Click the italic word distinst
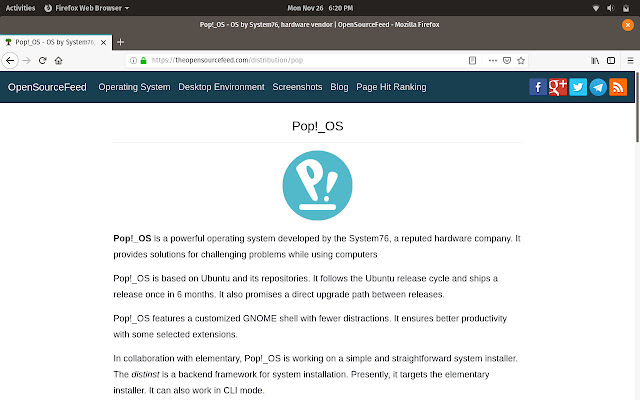The width and height of the screenshot is (640, 400). click(145, 374)
